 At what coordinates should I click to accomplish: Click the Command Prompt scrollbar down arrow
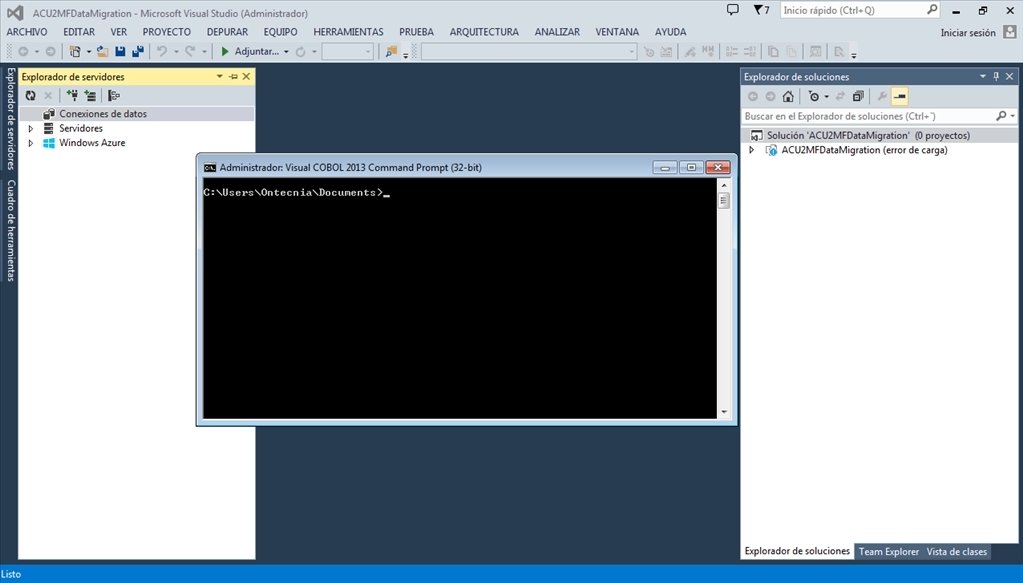click(x=724, y=412)
